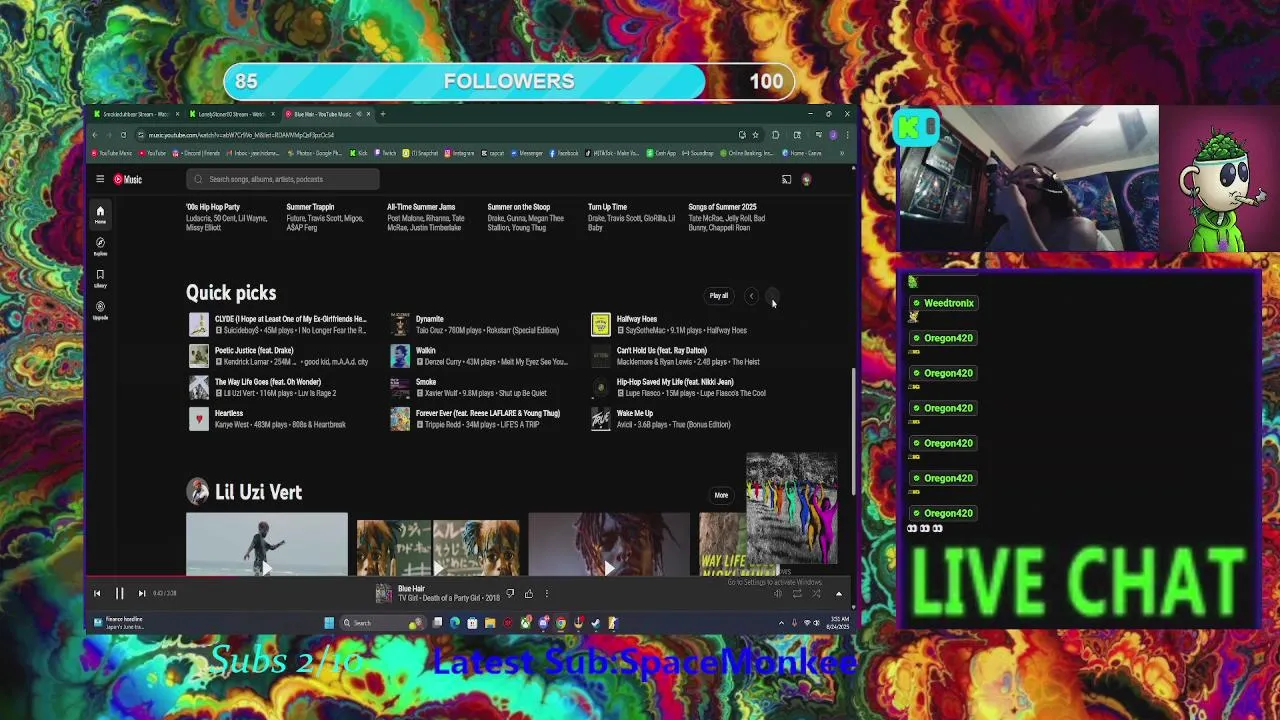Open Library in the left sidebar
The image size is (1280, 720).
[x=100, y=278]
